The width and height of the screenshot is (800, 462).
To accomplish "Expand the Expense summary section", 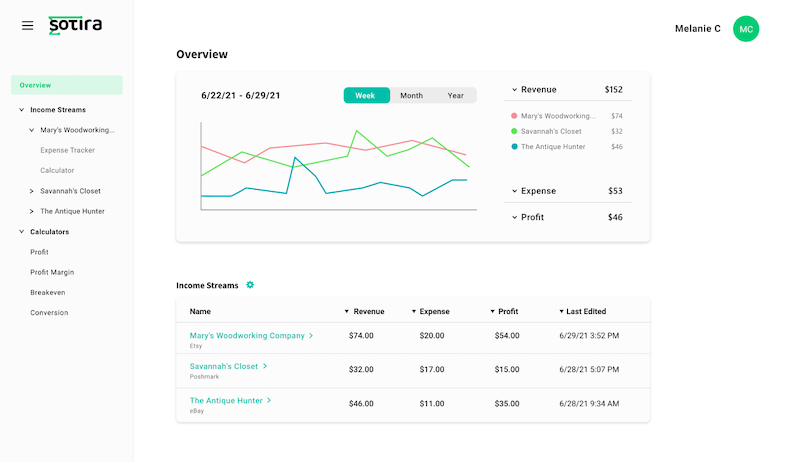I will [x=514, y=191].
